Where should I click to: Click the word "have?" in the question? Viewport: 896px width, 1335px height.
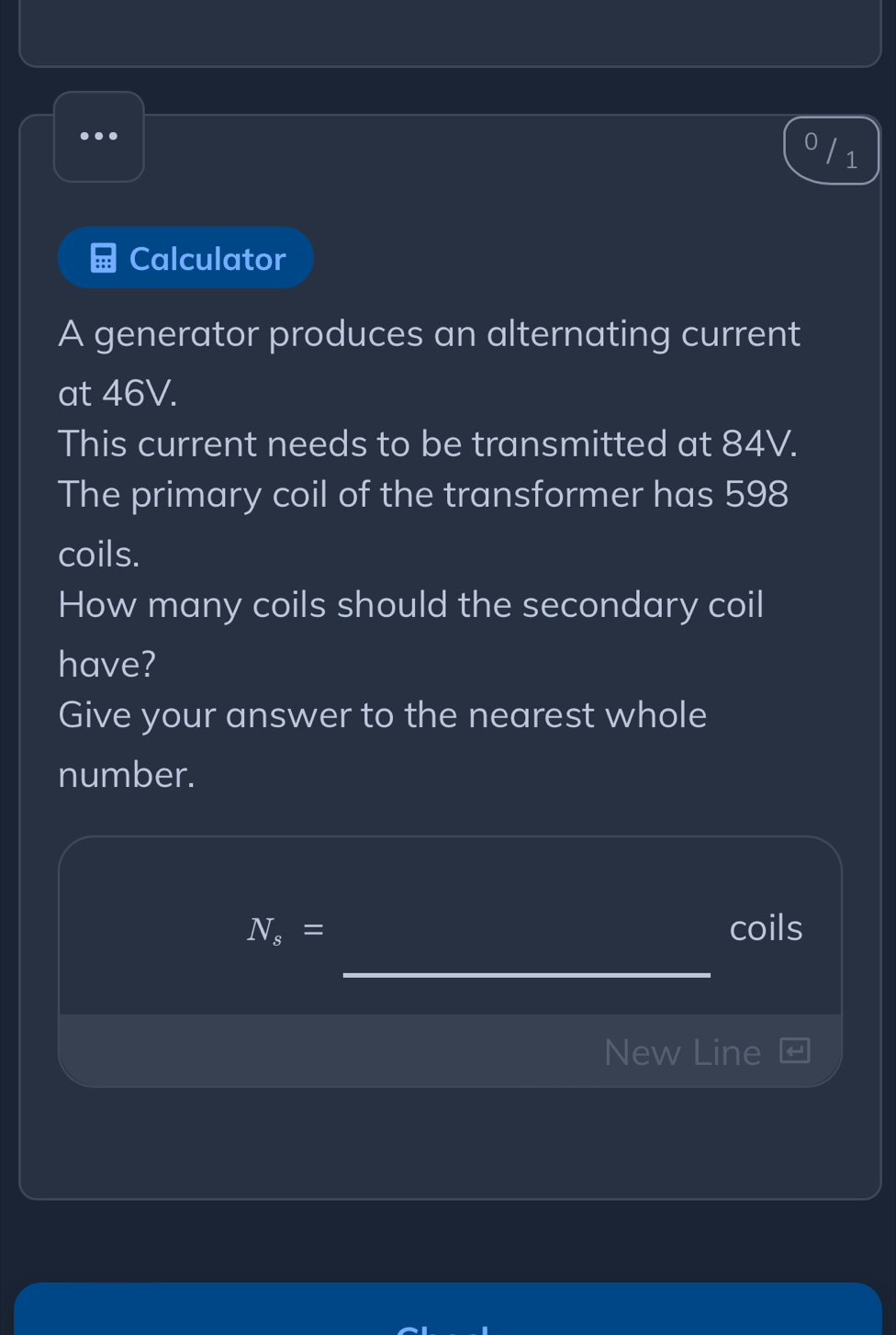(107, 664)
